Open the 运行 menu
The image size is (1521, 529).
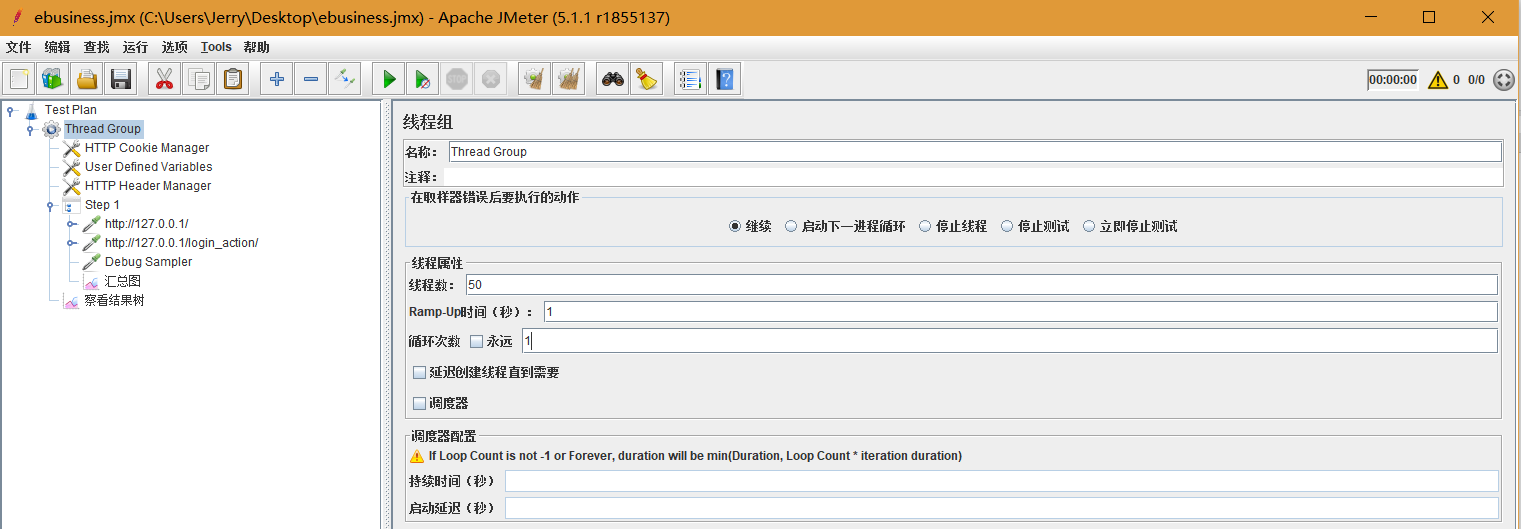point(135,47)
